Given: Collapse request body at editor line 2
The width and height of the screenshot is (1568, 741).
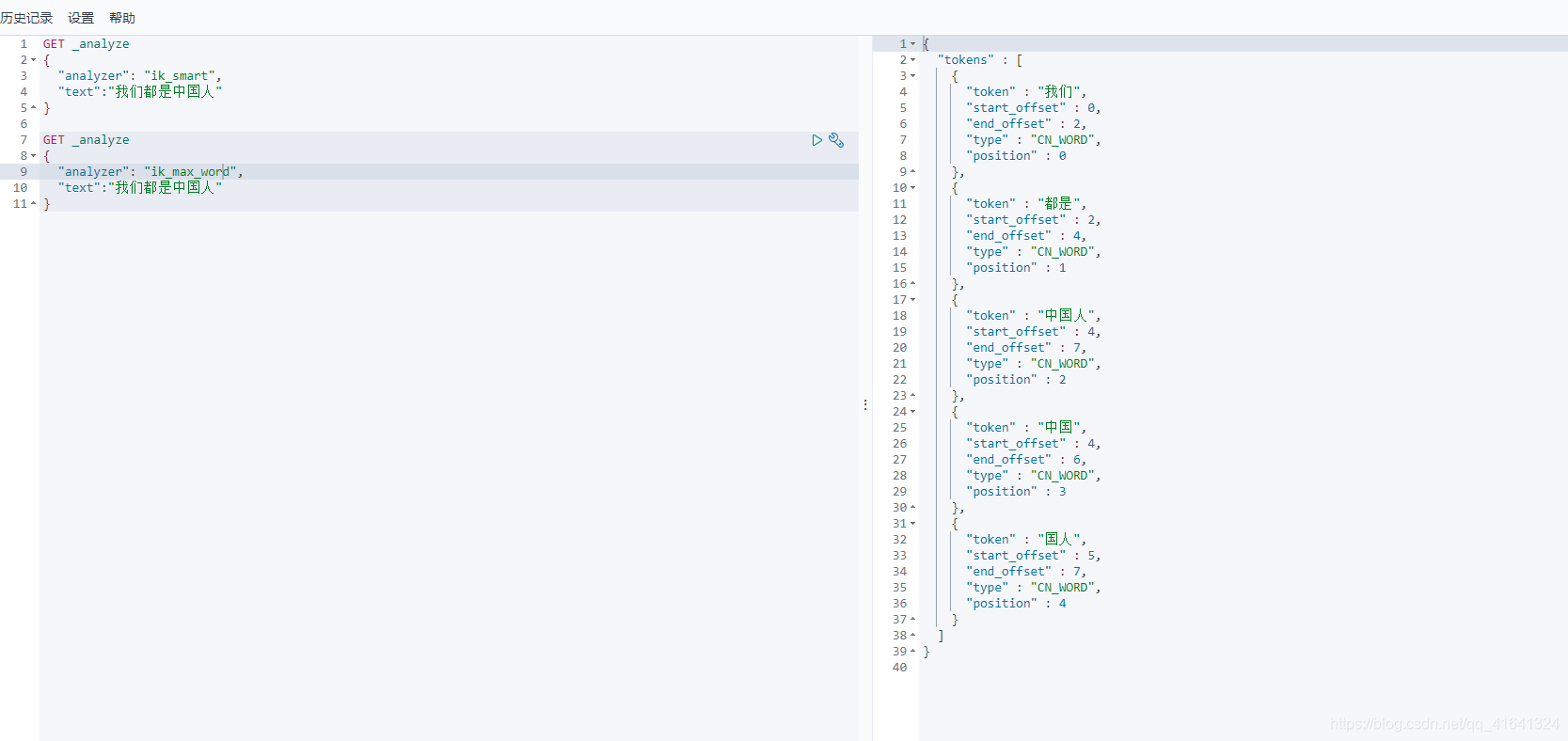Looking at the screenshot, I should point(34,60).
